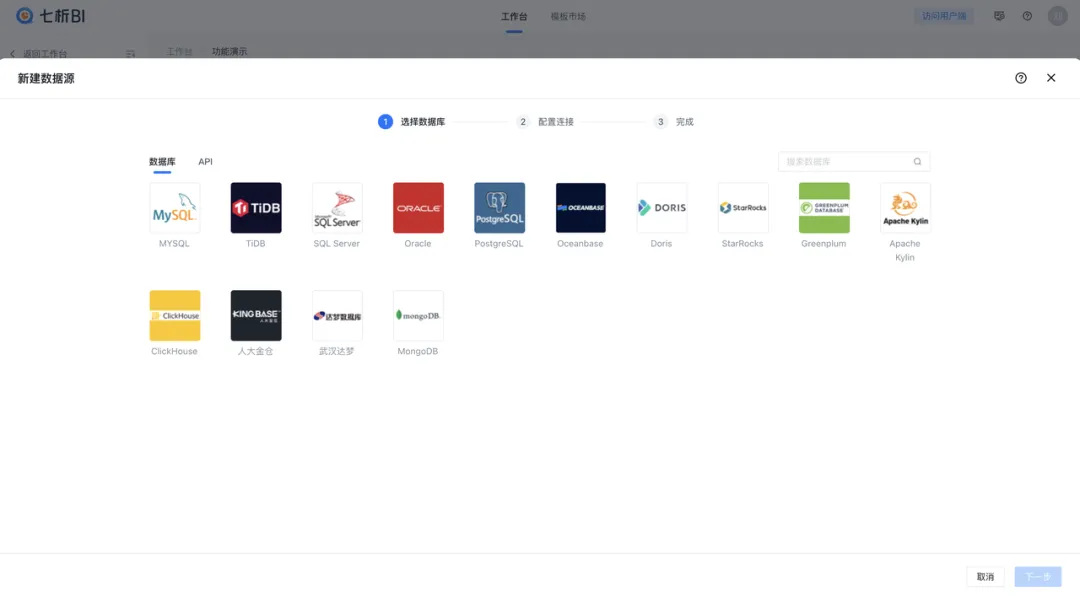Image resolution: width=1080 pixels, height=597 pixels.
Task: Open the feedback message icon in top bar
Action: (x=999, y=16)
